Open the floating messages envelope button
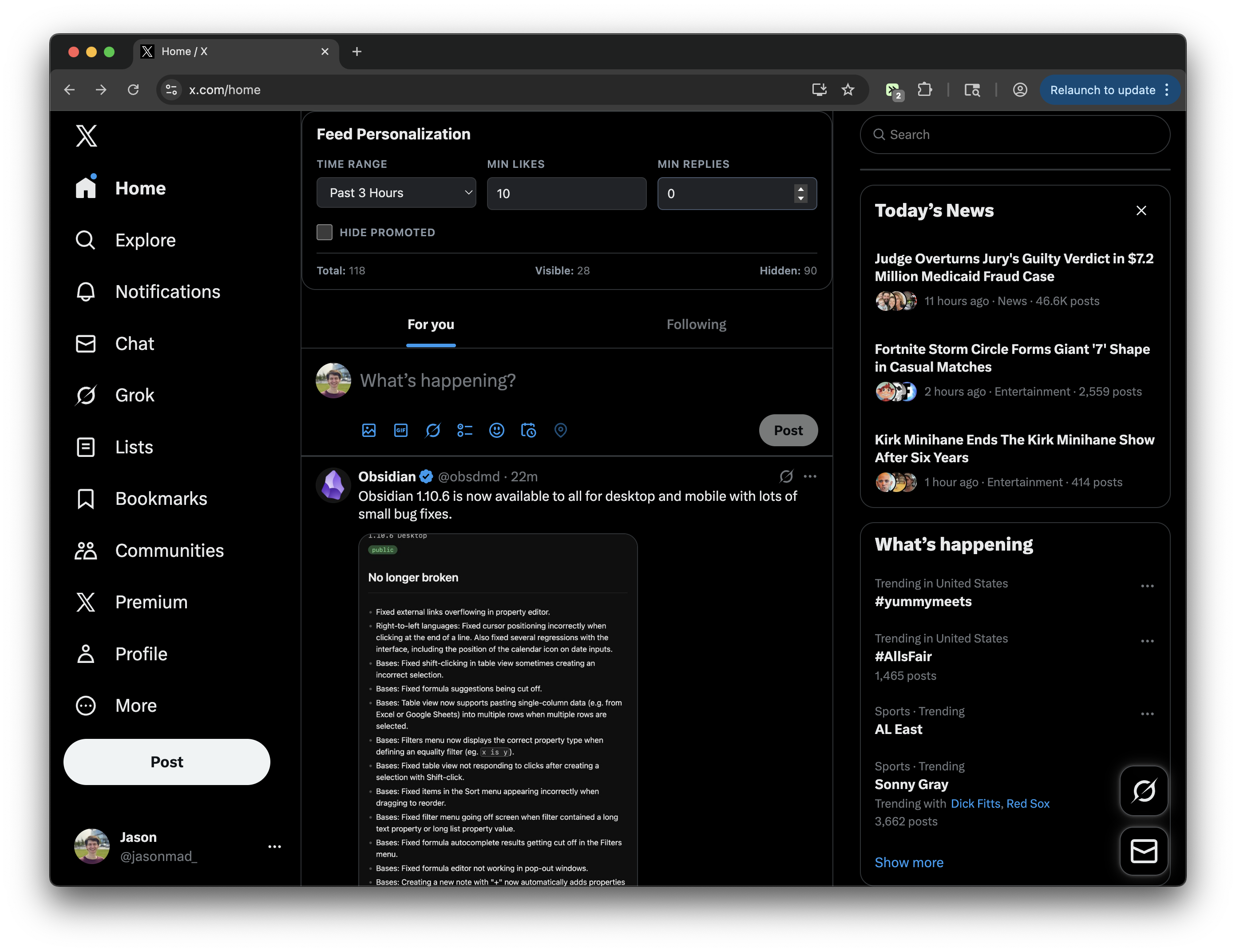Screen dimensions: 1236x952 pos(1143,851)
